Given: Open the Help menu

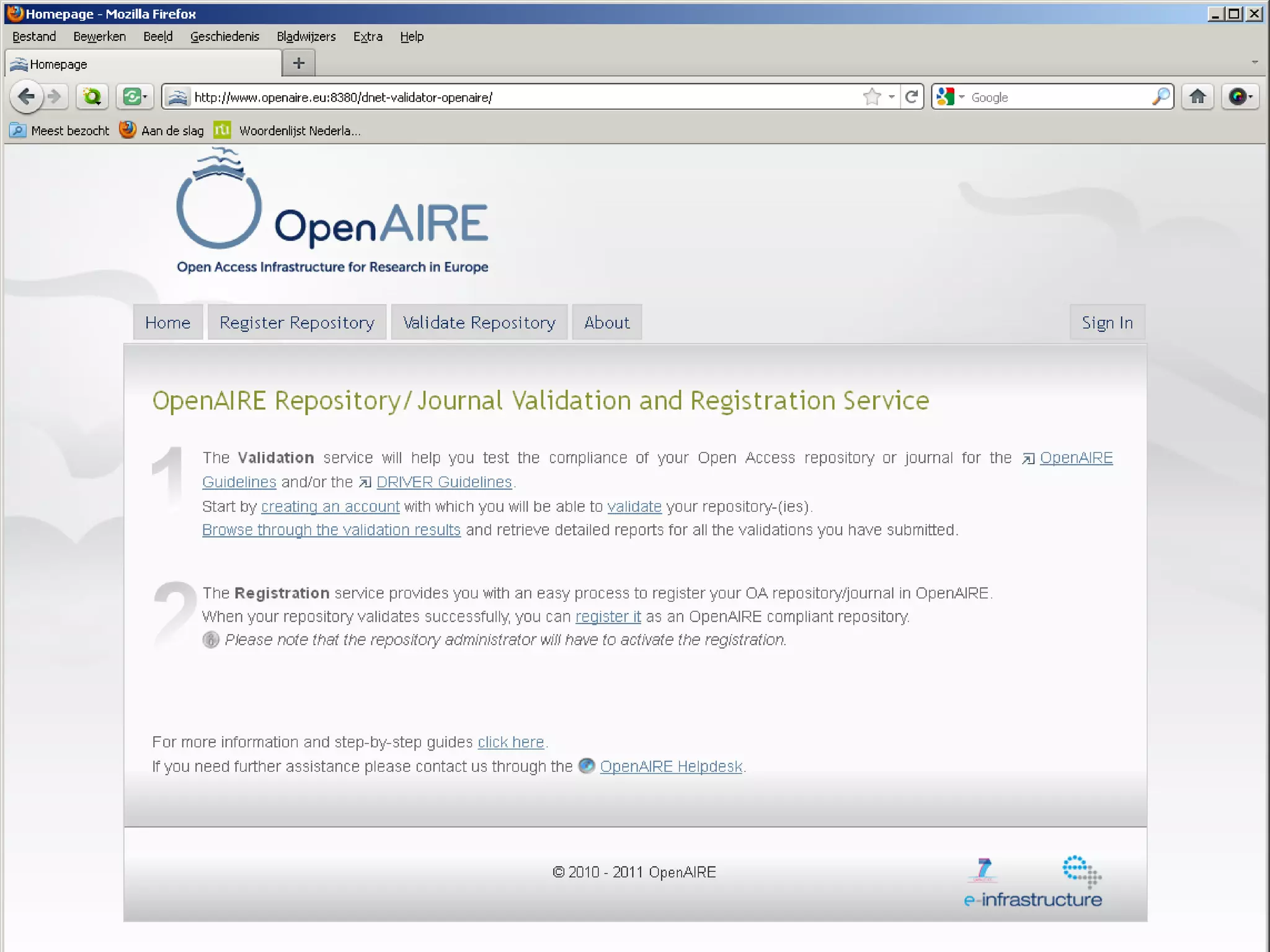Looking at the screenshot, I should (x=412, y=37).
